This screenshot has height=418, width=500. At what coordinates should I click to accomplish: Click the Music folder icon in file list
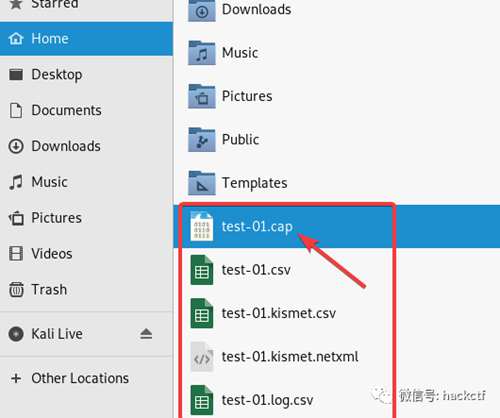coord(202,53)
